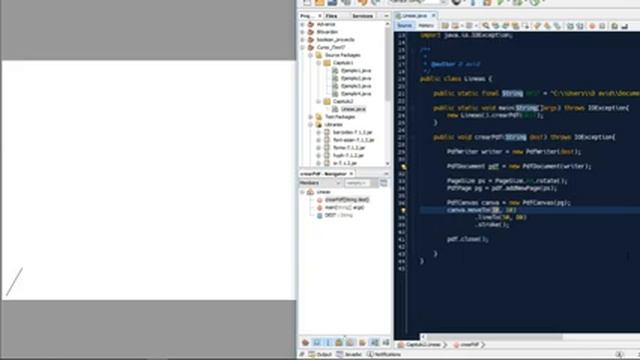640x360 pixels.
Task: Switch to the History view tab
Action: click(x=426, y=26)
